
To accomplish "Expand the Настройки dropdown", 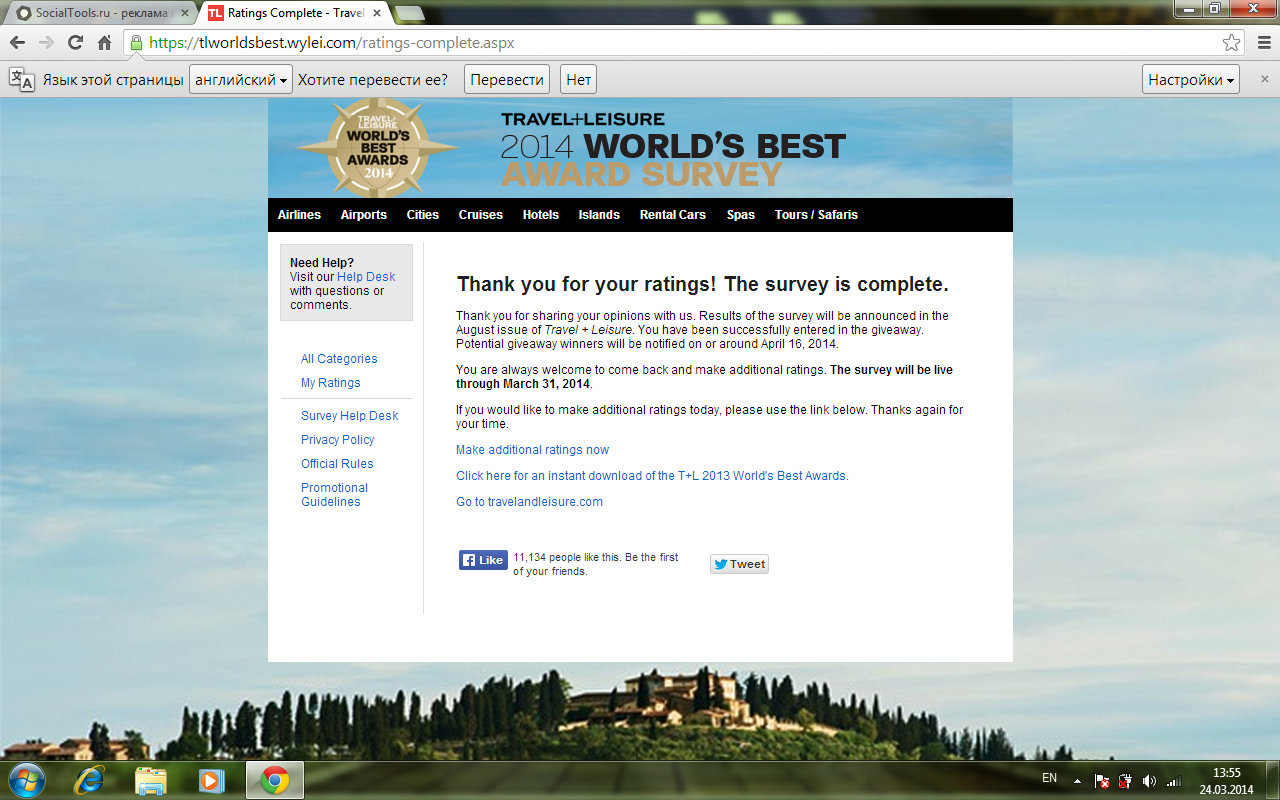I will [x=1191, y=80].
